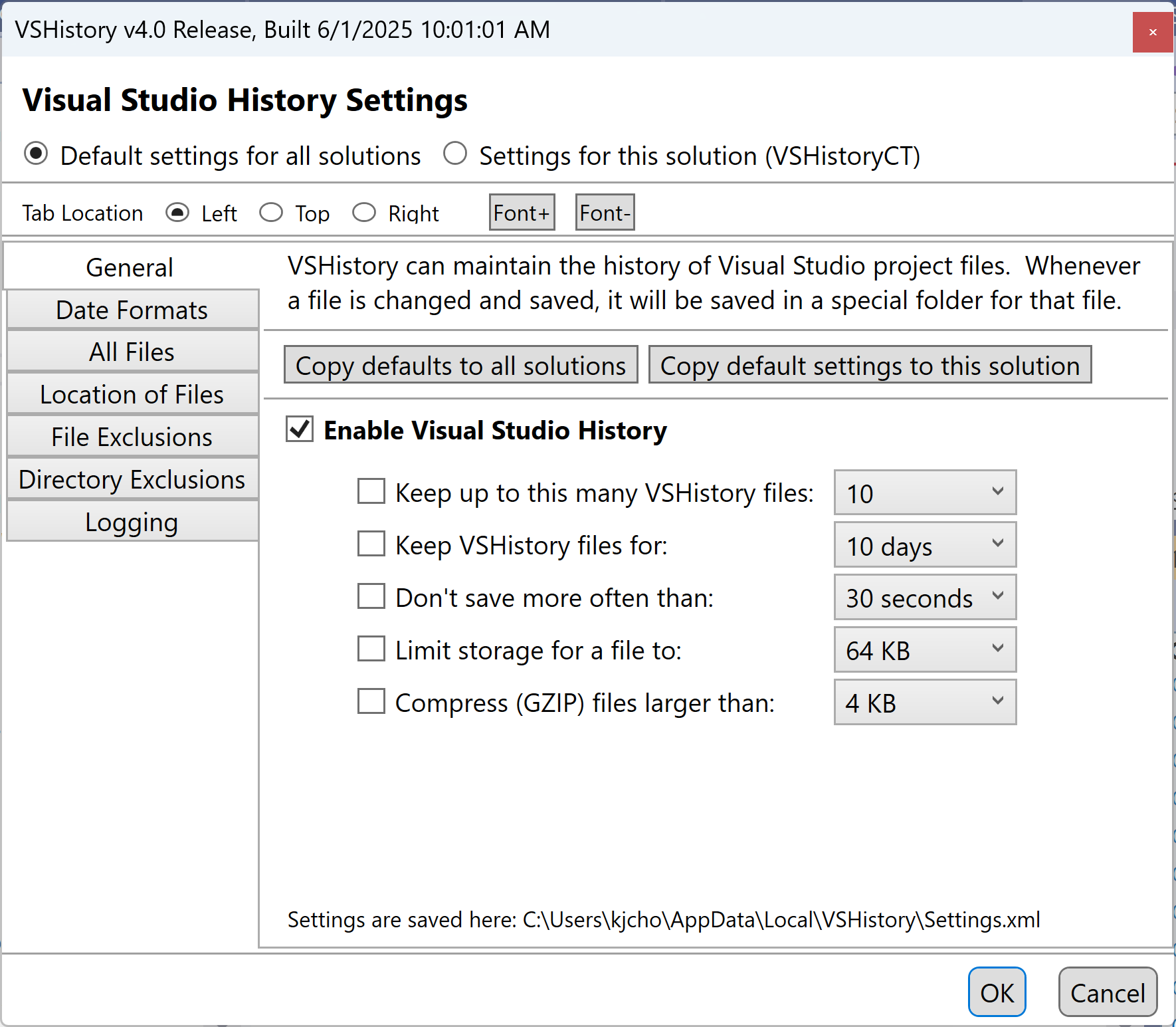Switch to the Date Formats tab
Image resolution: width=1176 pixels, height=1027 pixels.
[132, 309]
